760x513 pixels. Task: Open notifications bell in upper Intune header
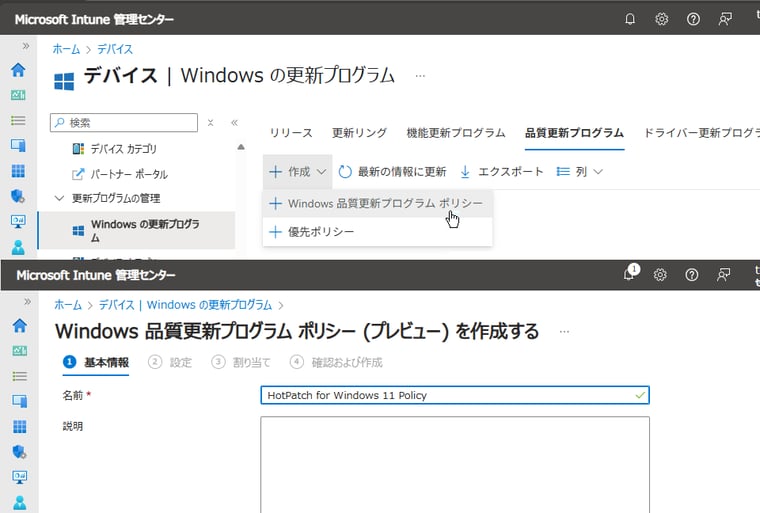point(630,19)
